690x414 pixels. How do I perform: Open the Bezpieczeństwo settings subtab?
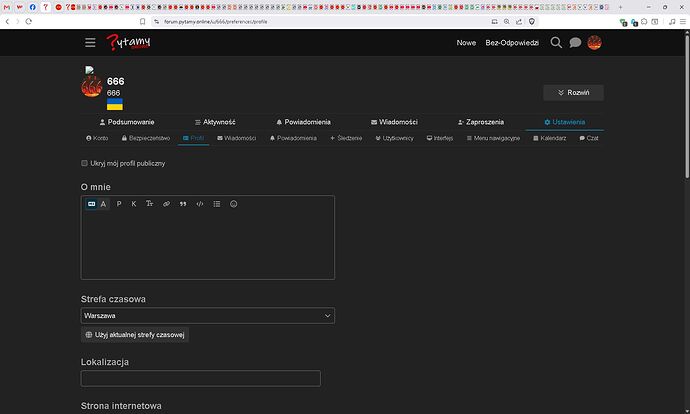pos(146,138)
